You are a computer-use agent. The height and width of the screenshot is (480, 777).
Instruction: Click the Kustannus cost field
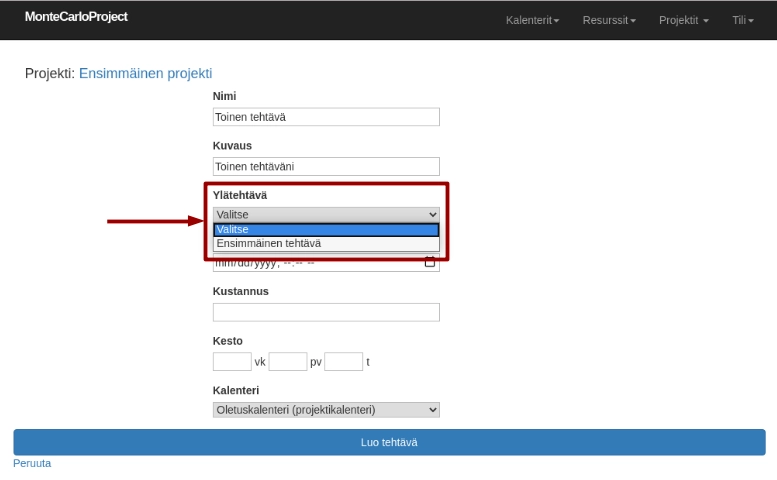coord(326,312)
